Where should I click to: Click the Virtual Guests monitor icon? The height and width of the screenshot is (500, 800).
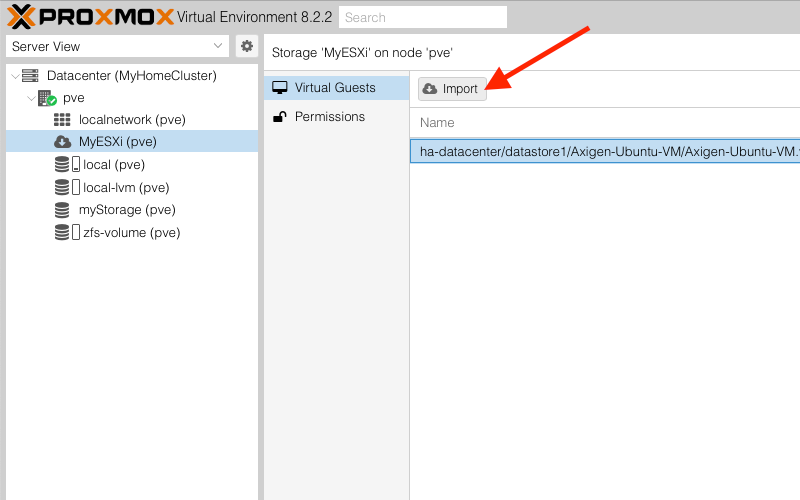280,88
